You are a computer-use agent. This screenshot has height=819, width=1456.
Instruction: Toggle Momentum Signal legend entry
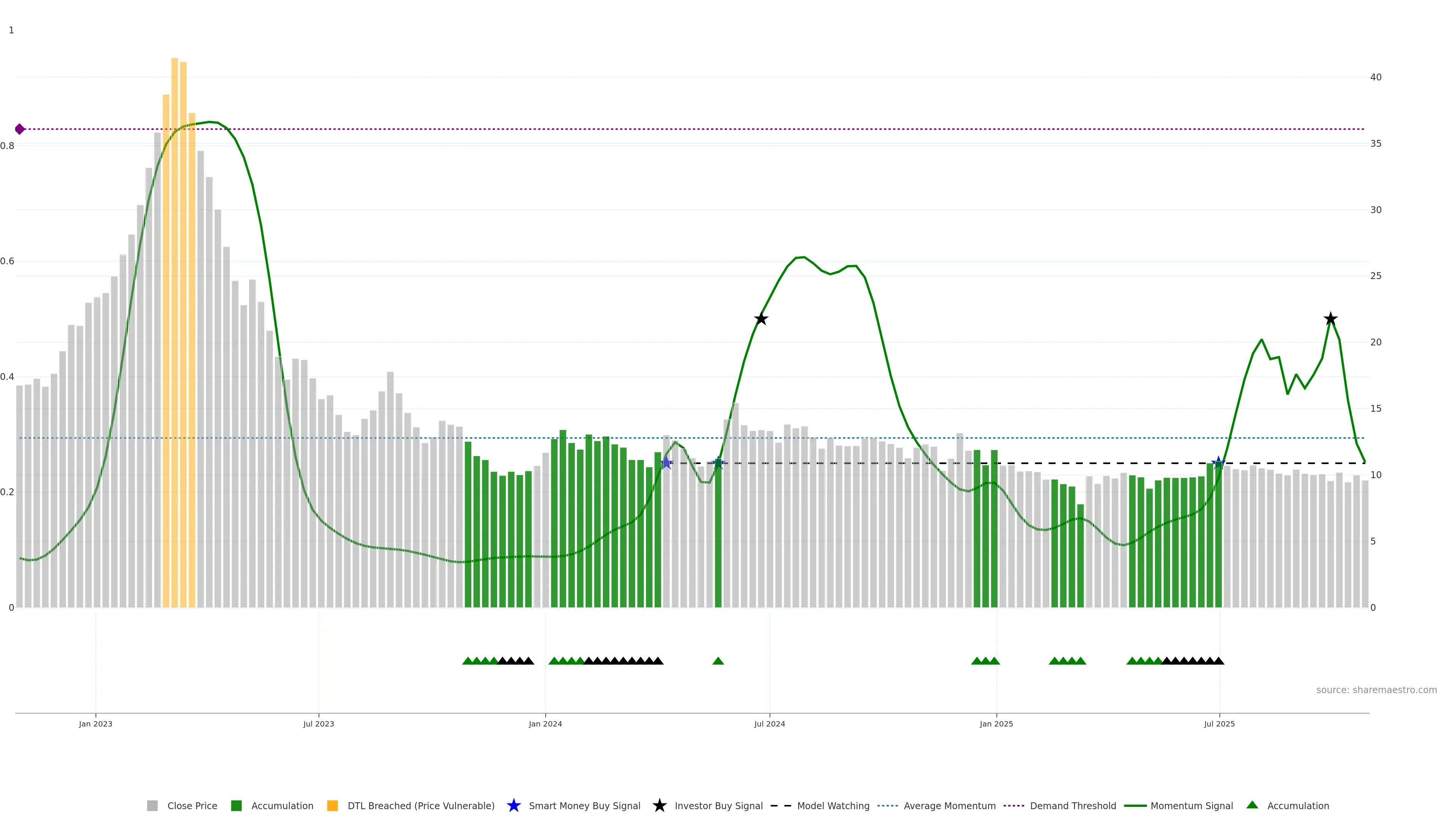(1191, 805)
